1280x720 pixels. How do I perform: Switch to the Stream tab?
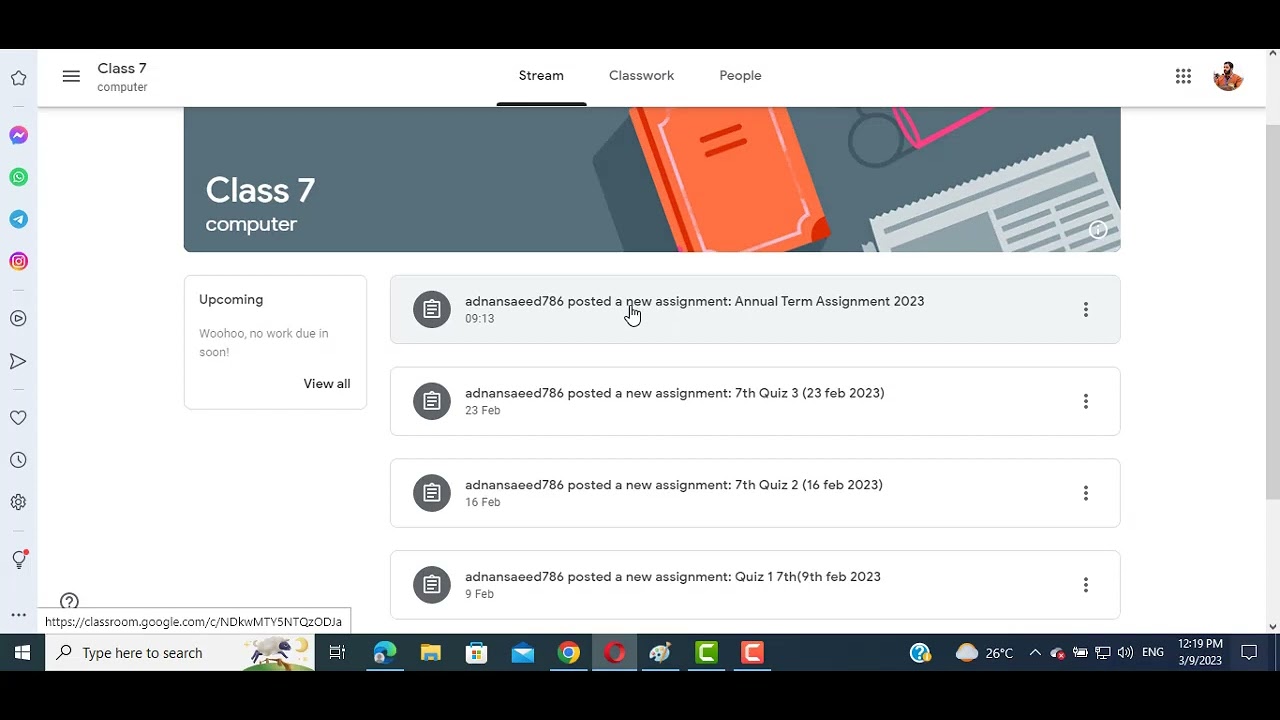(x=541, y=76)
